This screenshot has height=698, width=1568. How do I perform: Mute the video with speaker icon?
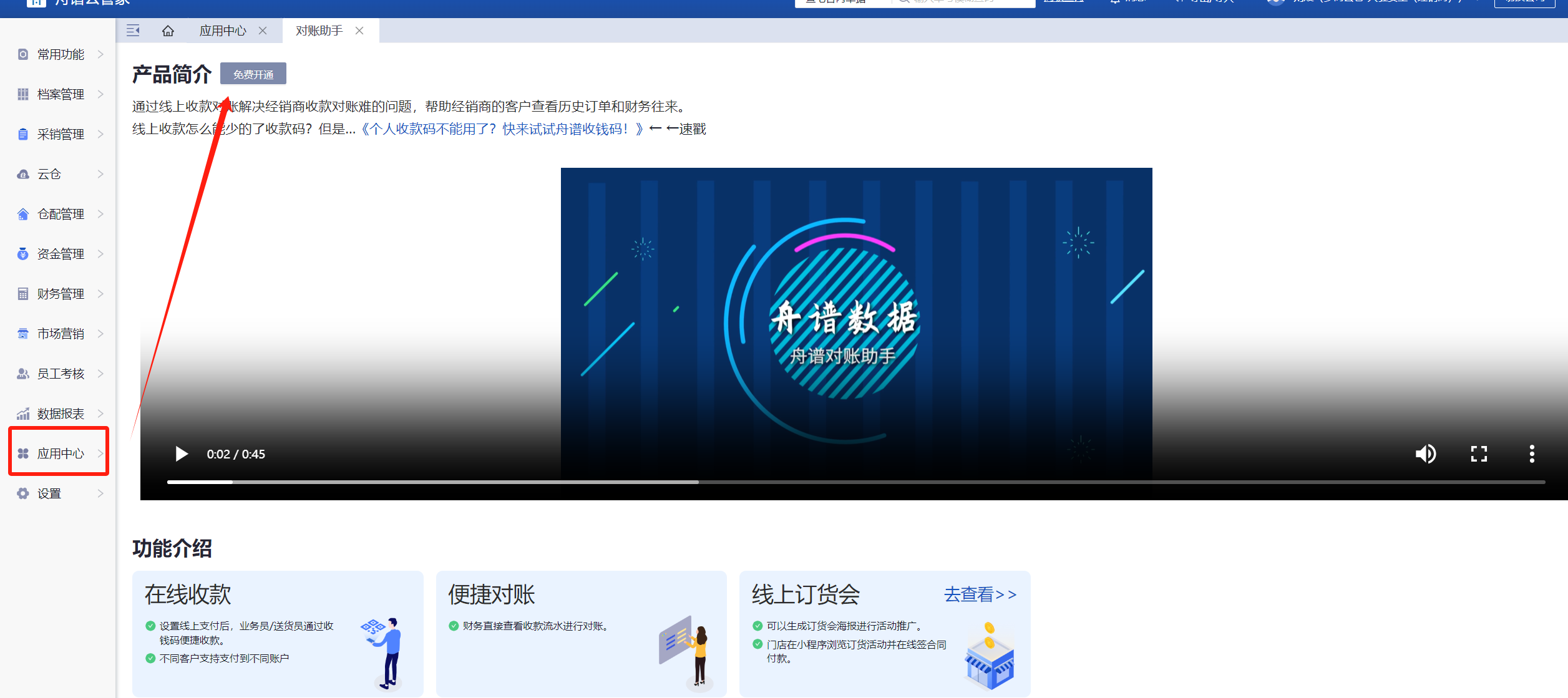pos(1426,453)
